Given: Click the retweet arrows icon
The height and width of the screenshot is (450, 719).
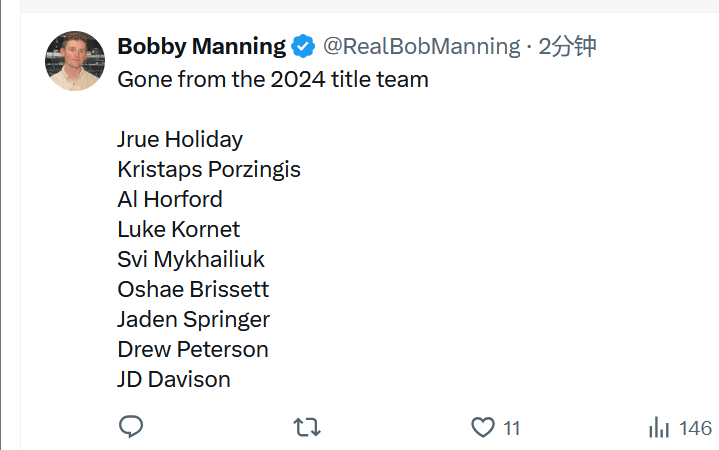Looking at the screenshot, I should [x=307, y=427].
